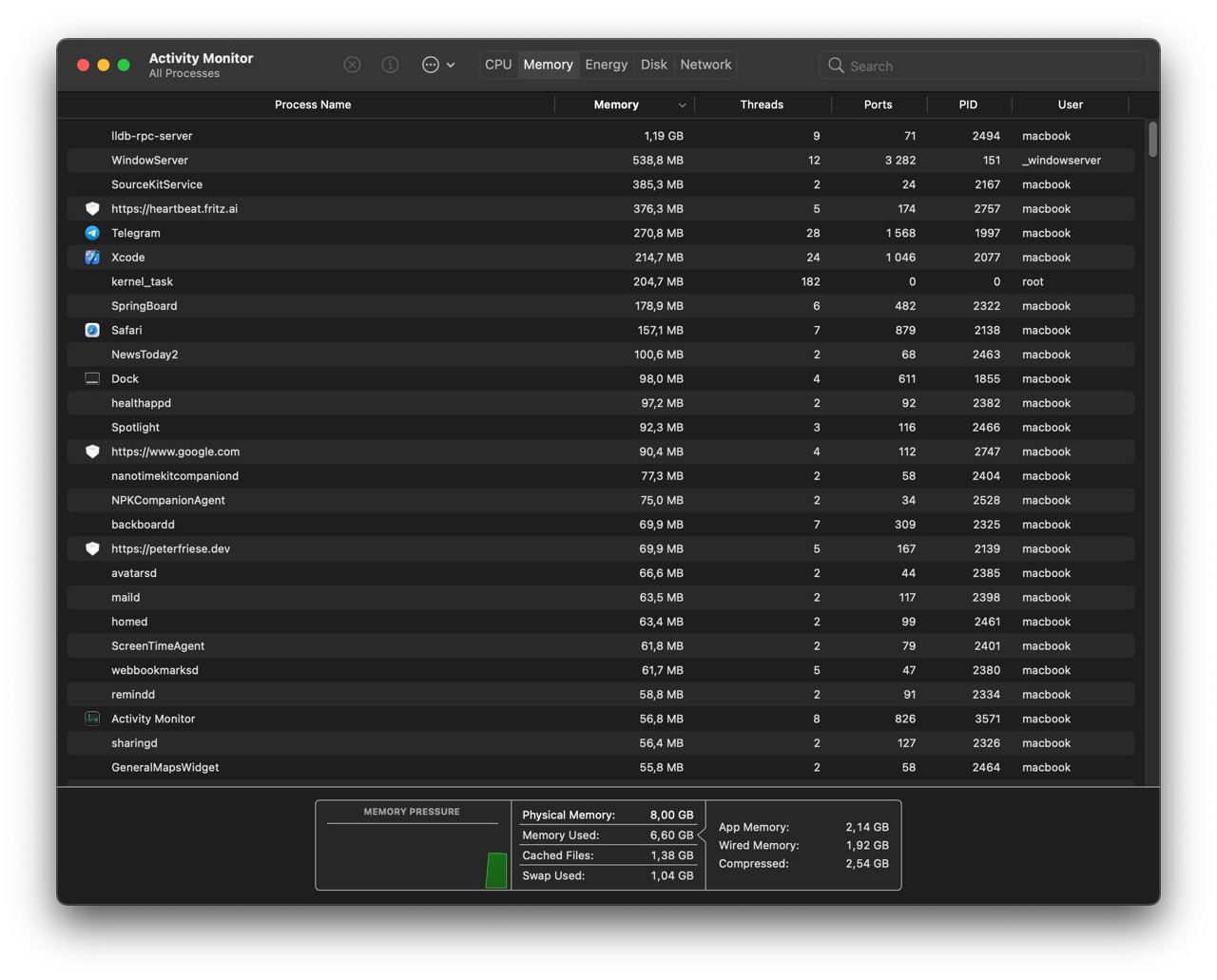Screen dimensions: 1217x980
Task: Click the Dock process icon
Action: click(92, 378)
